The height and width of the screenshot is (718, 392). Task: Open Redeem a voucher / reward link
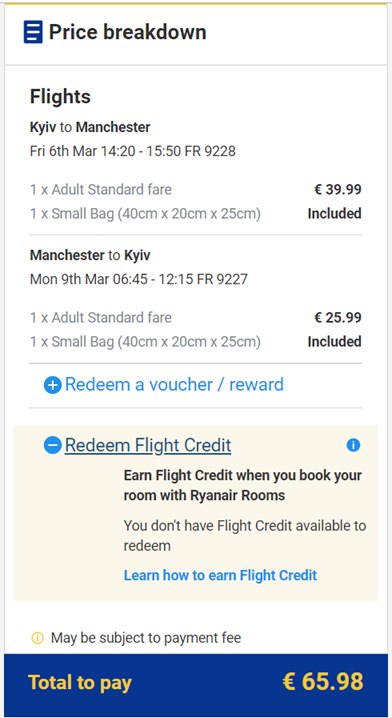pos(174,385)
